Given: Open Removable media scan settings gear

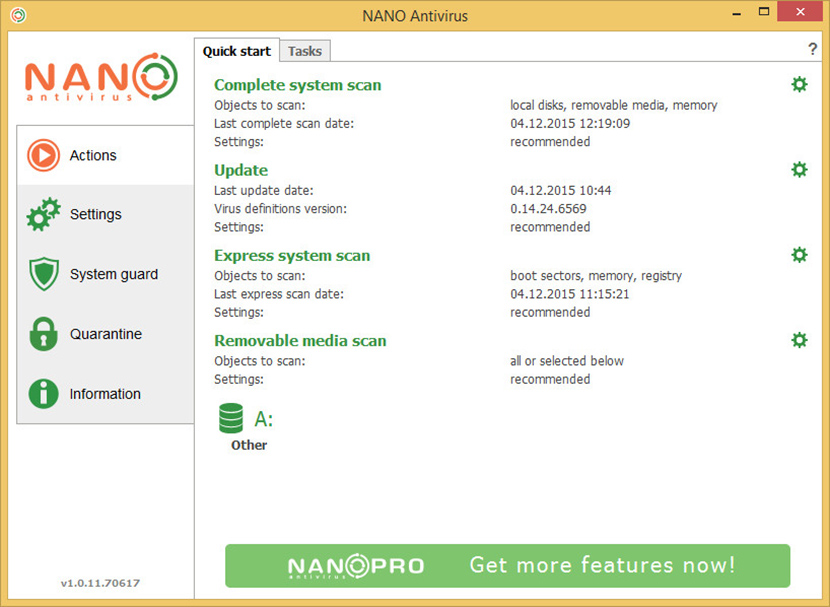Looking at the screenshot, I should point(799,340).
